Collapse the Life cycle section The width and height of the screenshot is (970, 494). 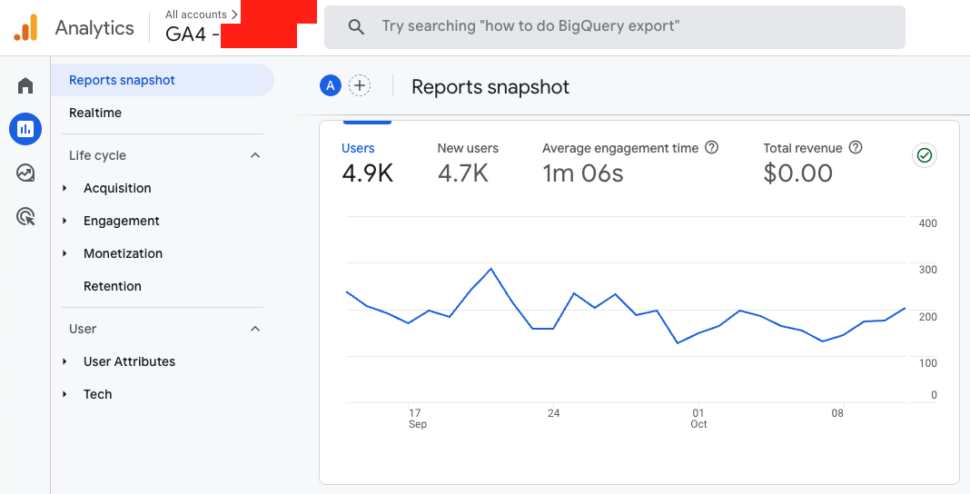pyautogui.click(x=255, y=156)
